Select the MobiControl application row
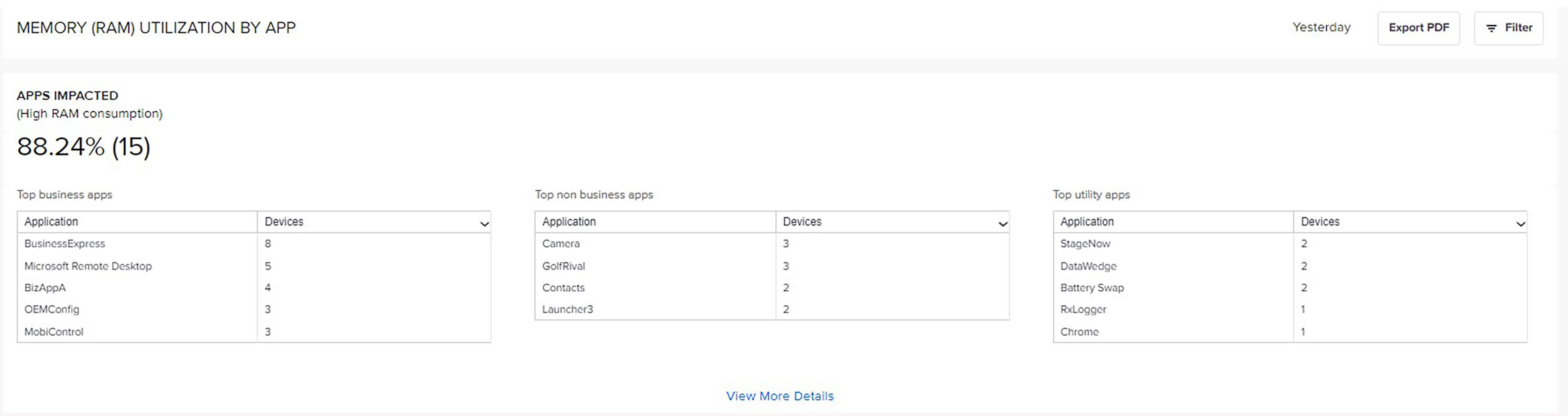 pos(54,332)
